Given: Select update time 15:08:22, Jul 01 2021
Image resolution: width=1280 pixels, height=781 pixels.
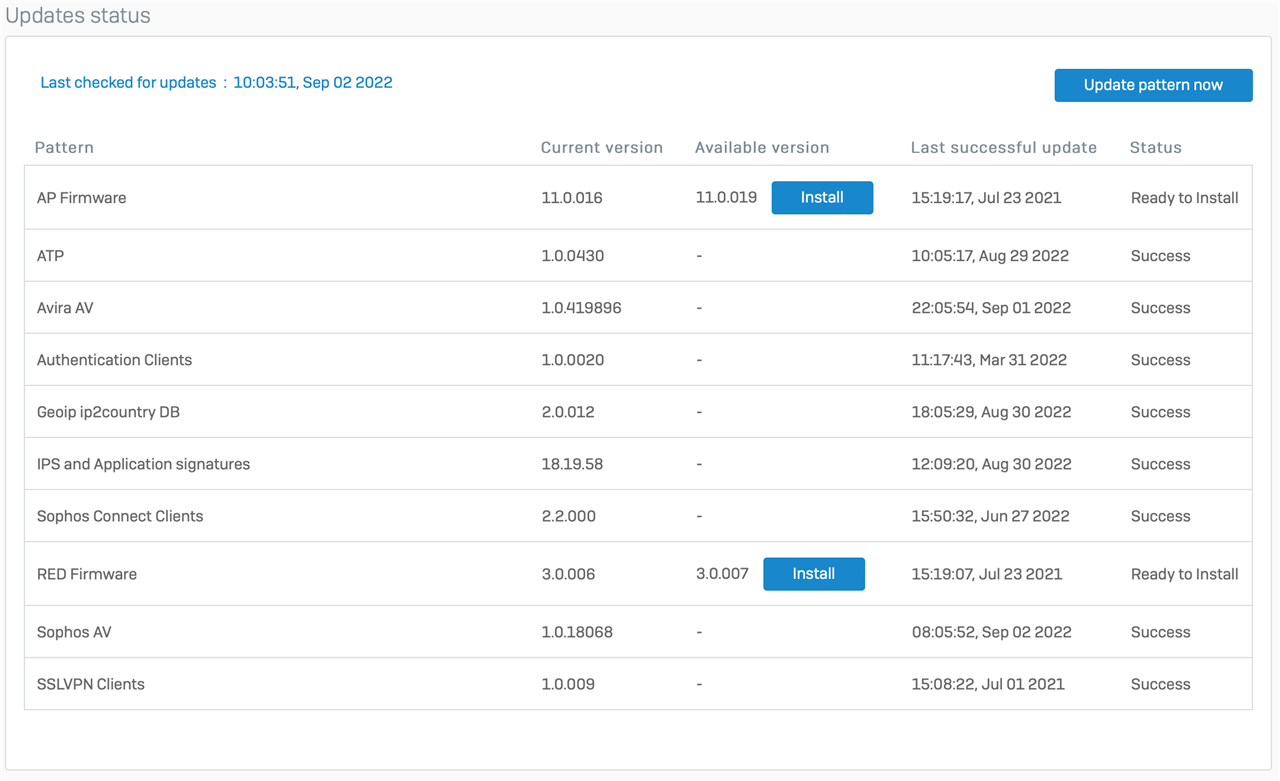Looking at the screenshot, I should (x=988, y=684).
